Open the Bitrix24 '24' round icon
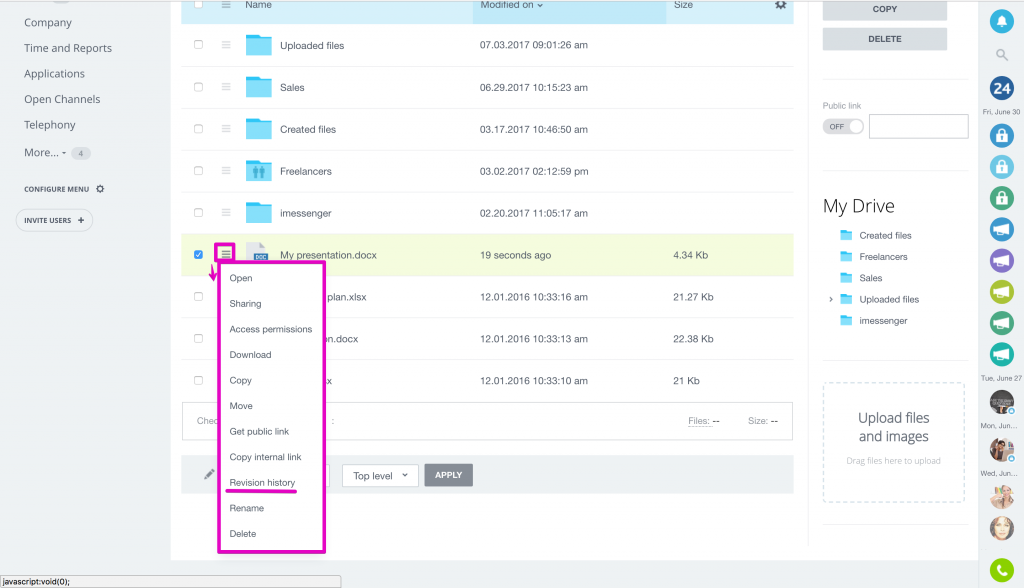The height and width of the screenshot is (588, 1024). click(1001, 88)
